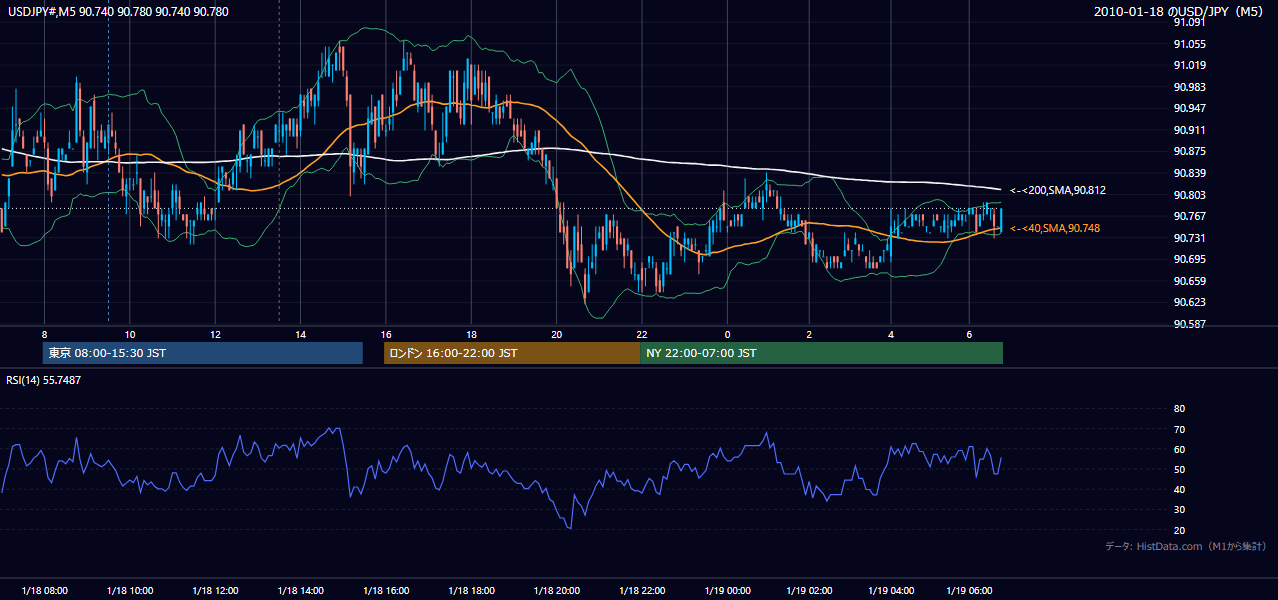Click the 91.019 price axis label

[x=1189, y=65]
